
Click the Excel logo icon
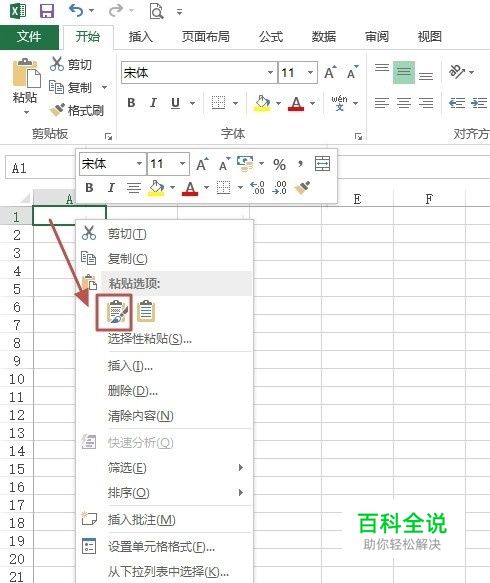click(17, 11)
